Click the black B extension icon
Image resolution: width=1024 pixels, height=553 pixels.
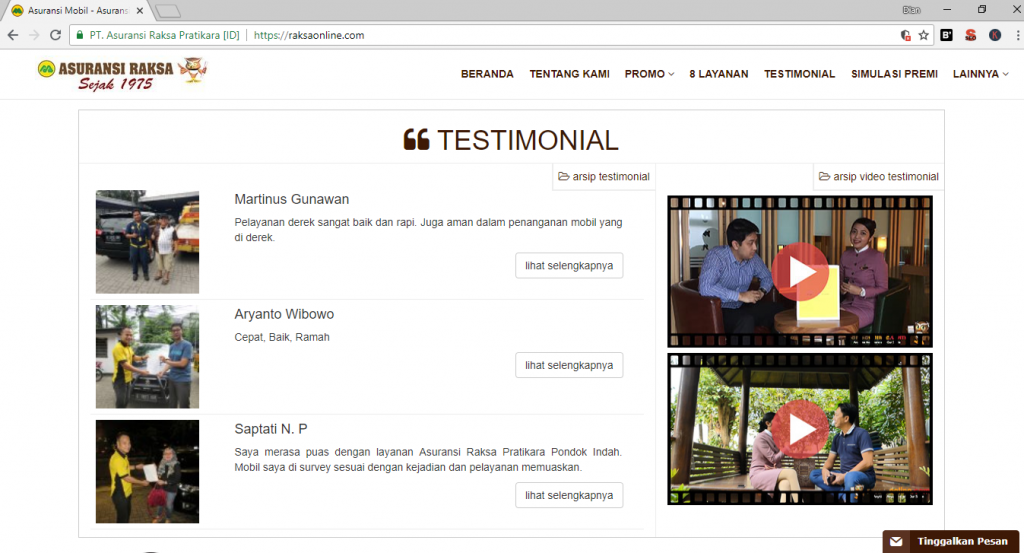[946, 35]
